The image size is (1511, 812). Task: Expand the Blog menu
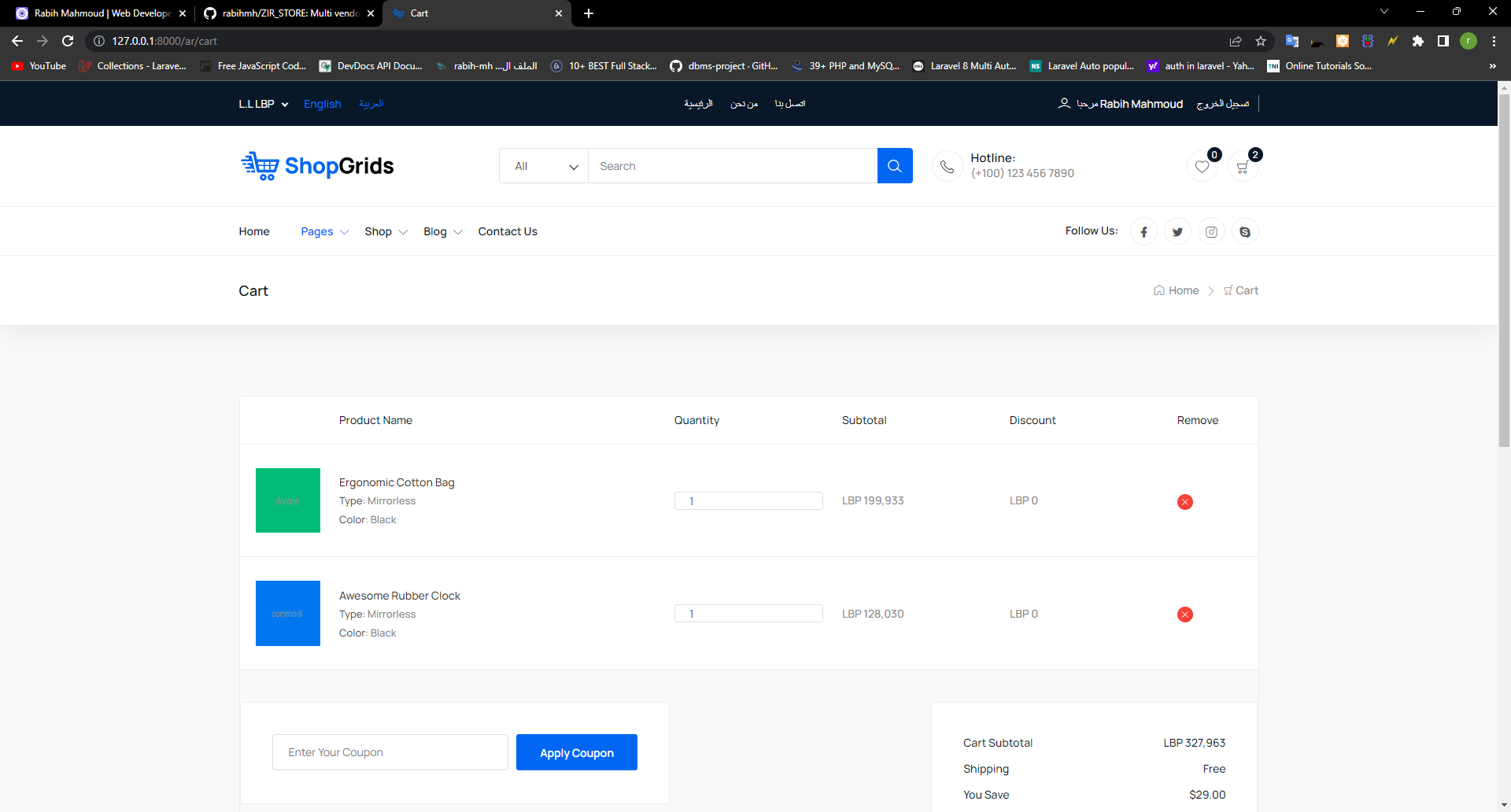click(443, 231)
